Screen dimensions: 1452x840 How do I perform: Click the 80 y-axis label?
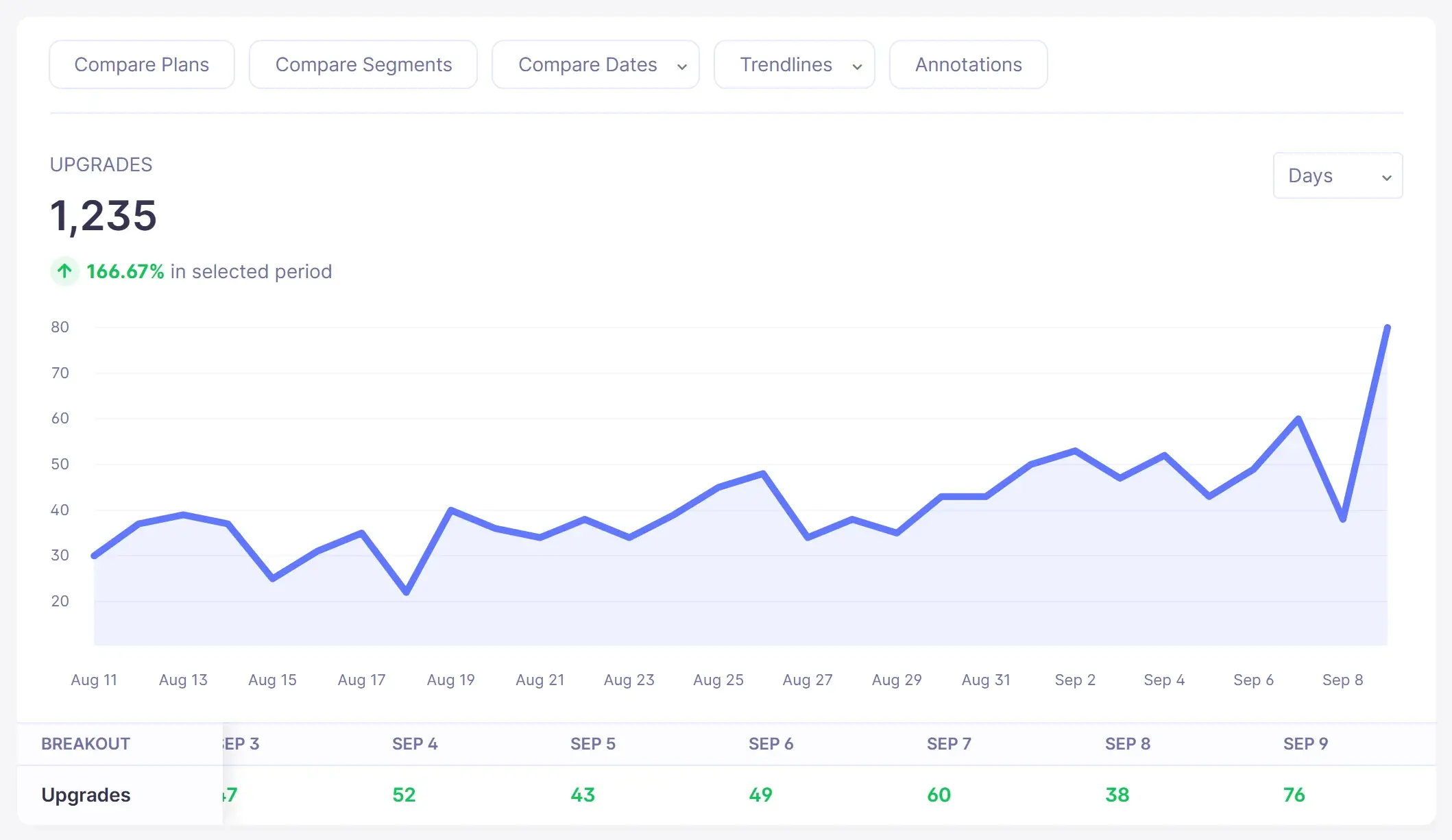pos(60,328)
